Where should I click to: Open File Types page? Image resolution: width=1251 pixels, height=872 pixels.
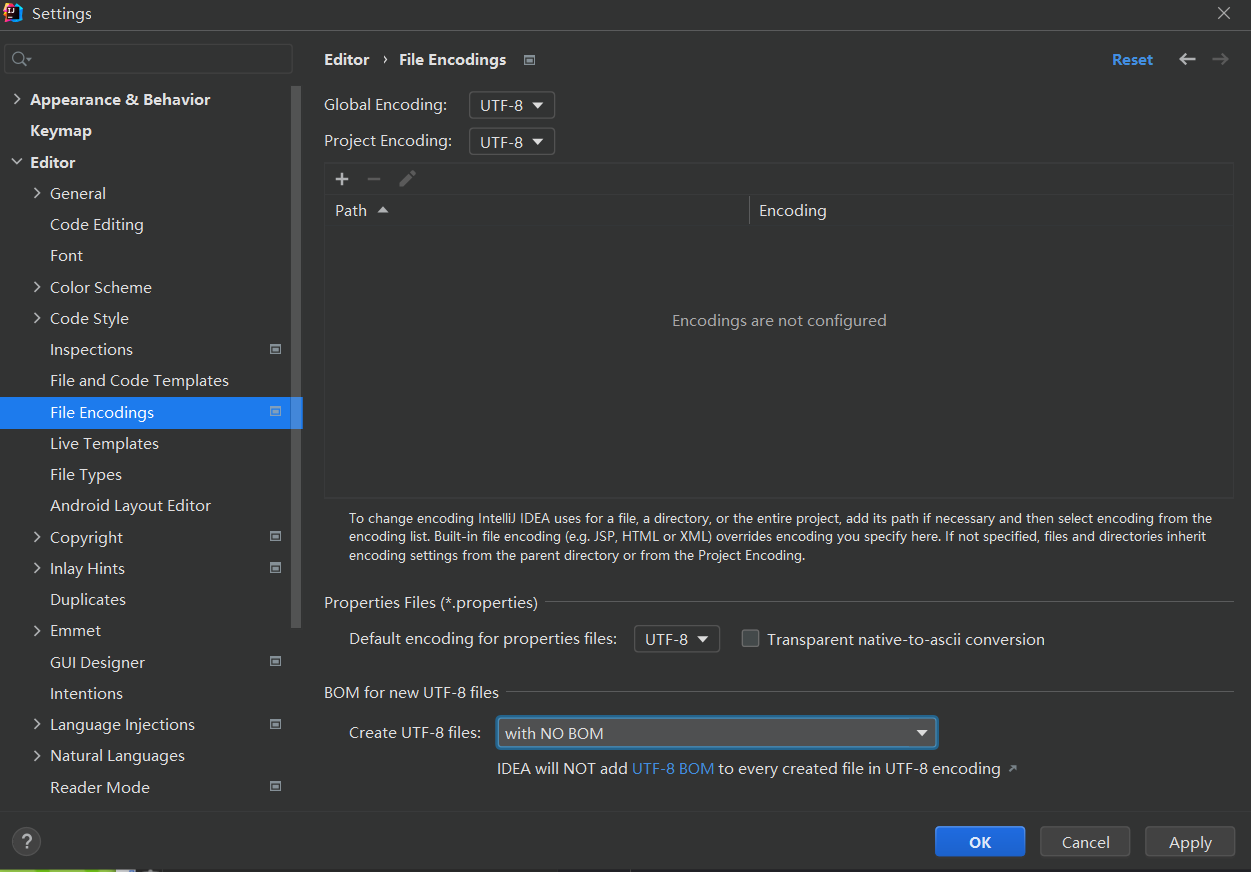tap(86, 474)
